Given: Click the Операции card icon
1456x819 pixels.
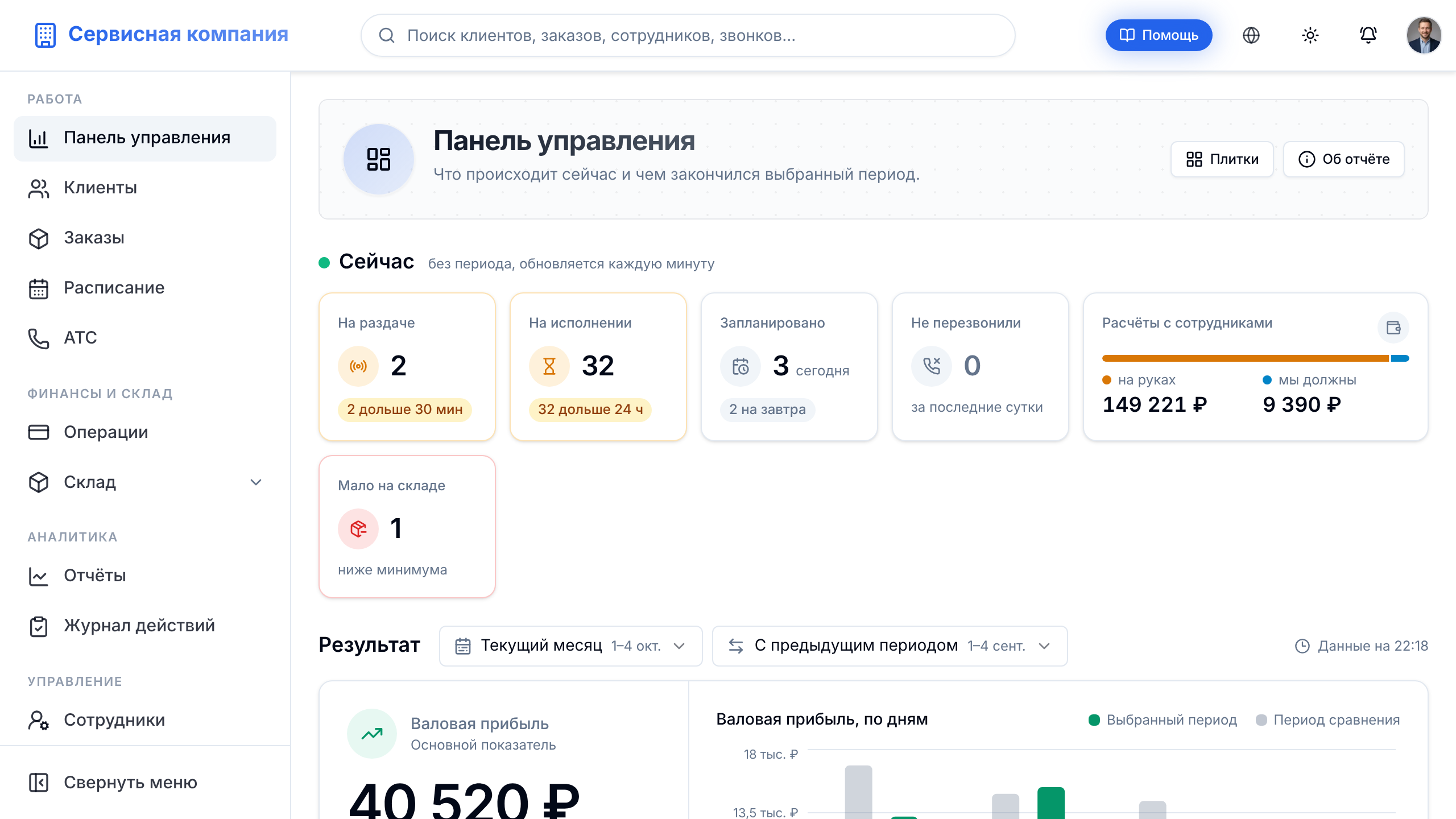Looking at the screenshot, I should click(x=38, y=432).
